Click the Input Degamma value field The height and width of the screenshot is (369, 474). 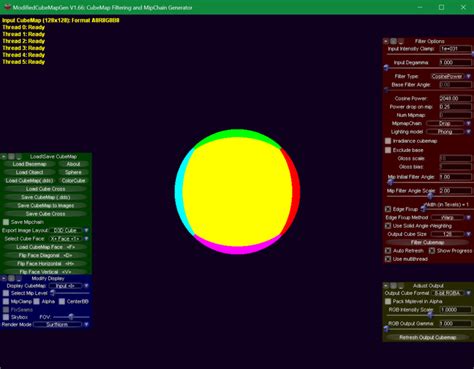[x=455, y=62]
